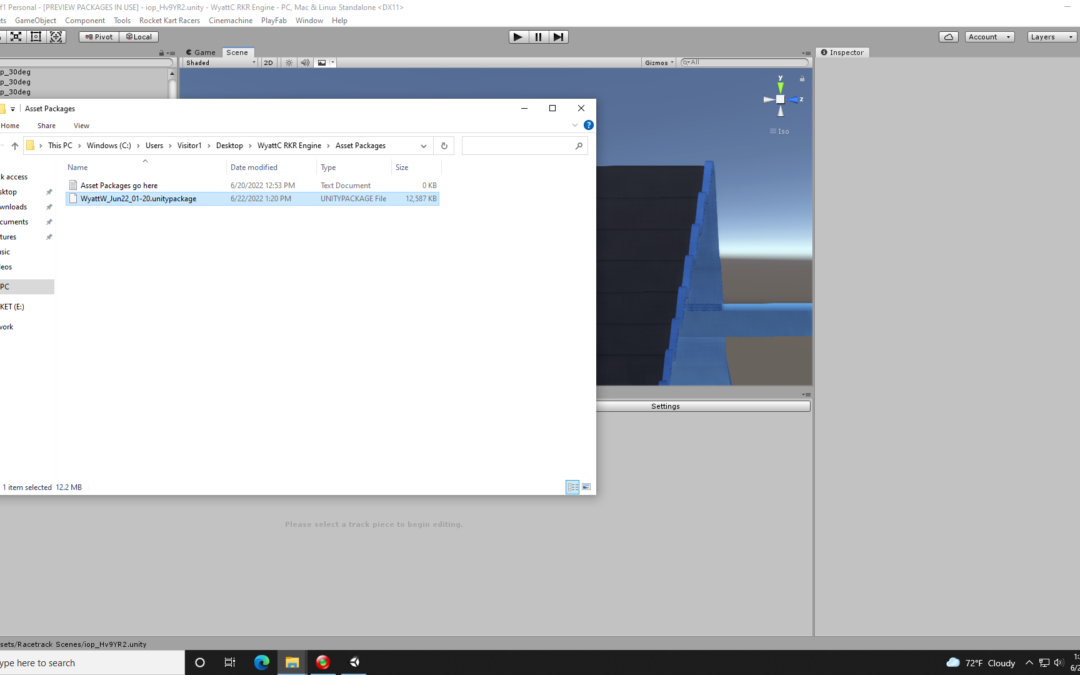This screenshot has height=675, width=1080.
Task: Refresh the Explorer folder view
Action: 444,146
